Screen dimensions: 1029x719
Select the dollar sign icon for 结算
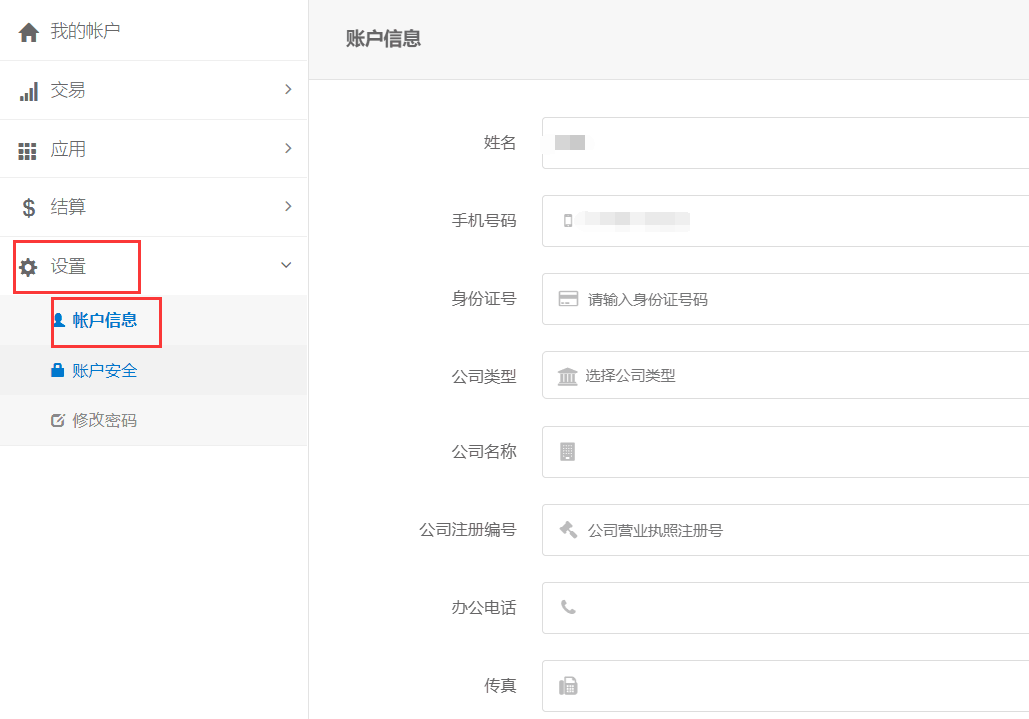click(x=27, y=207)
